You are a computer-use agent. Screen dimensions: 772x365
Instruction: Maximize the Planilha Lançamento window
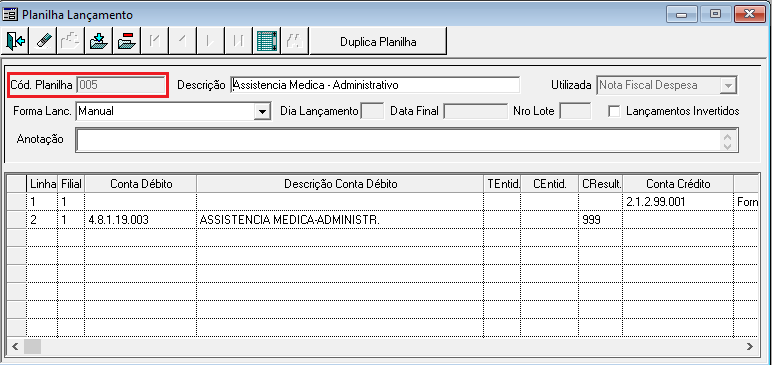(x=715, y=14)
